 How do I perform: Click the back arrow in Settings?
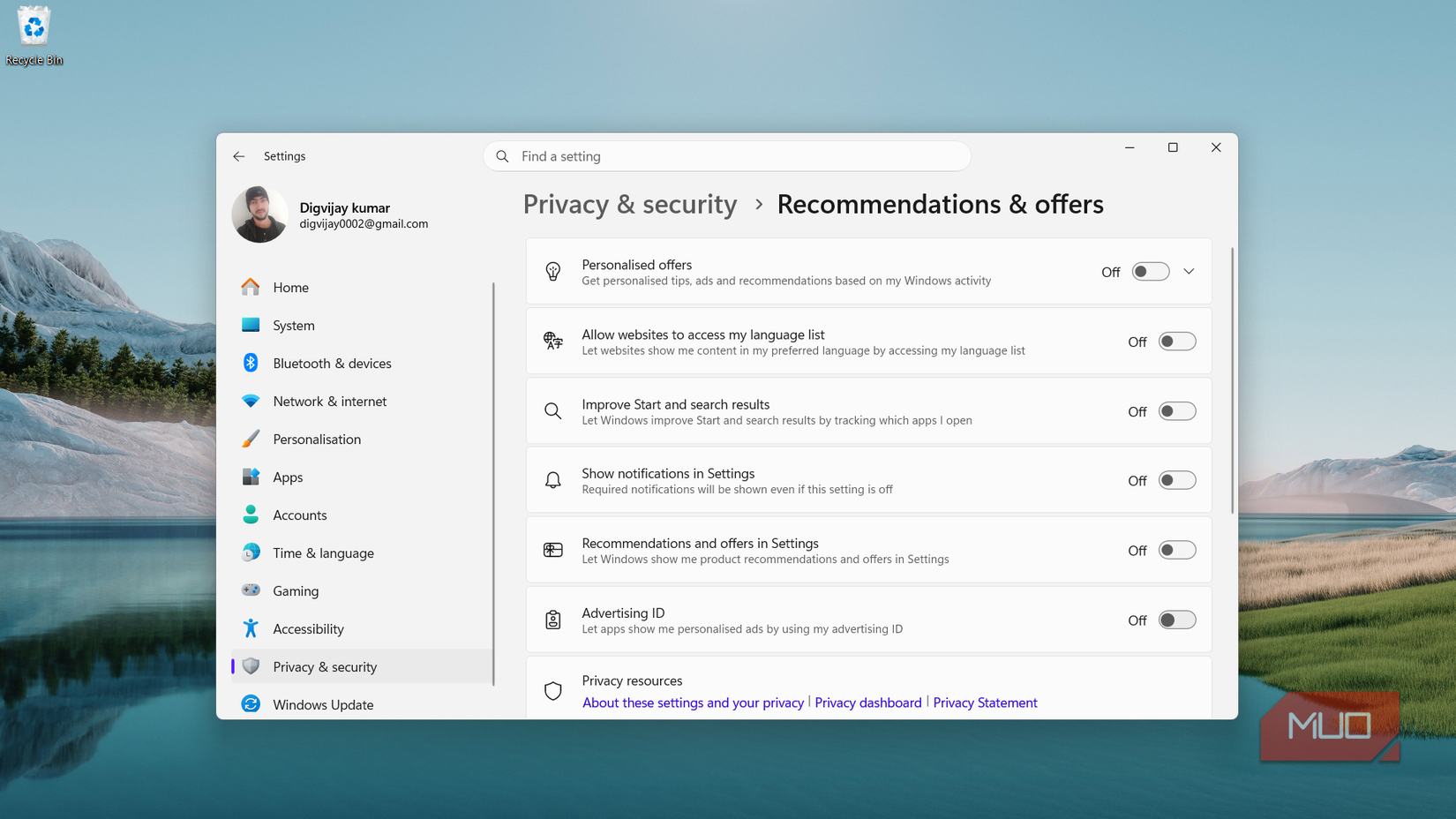(239, 156)
